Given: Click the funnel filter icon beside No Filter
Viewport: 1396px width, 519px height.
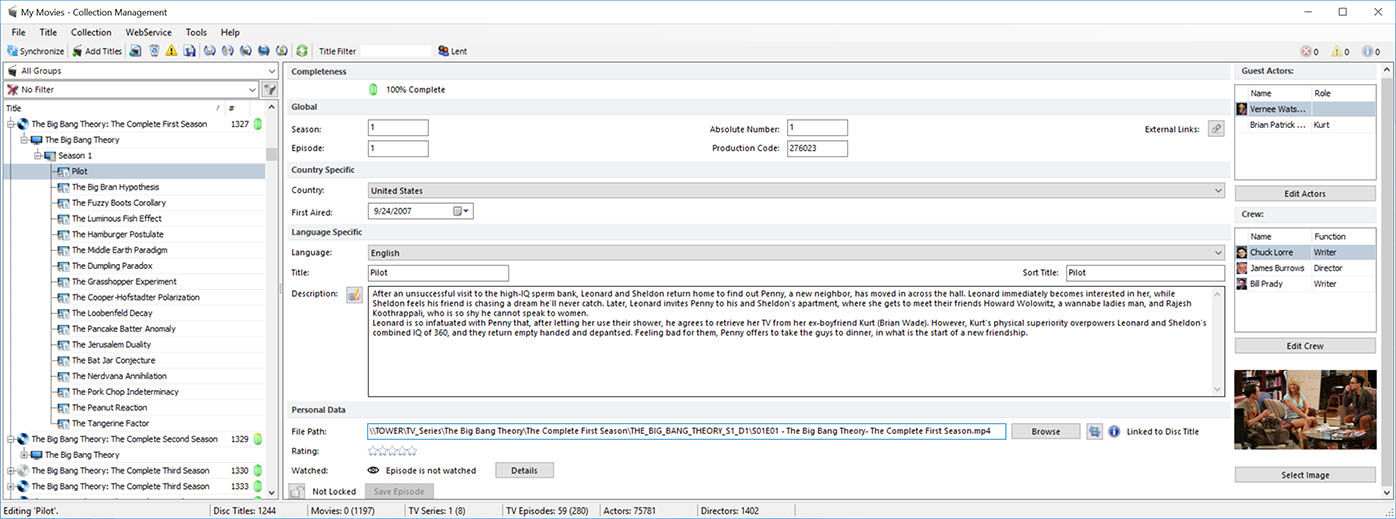Looking at the screenshot, I should (269, 89).
